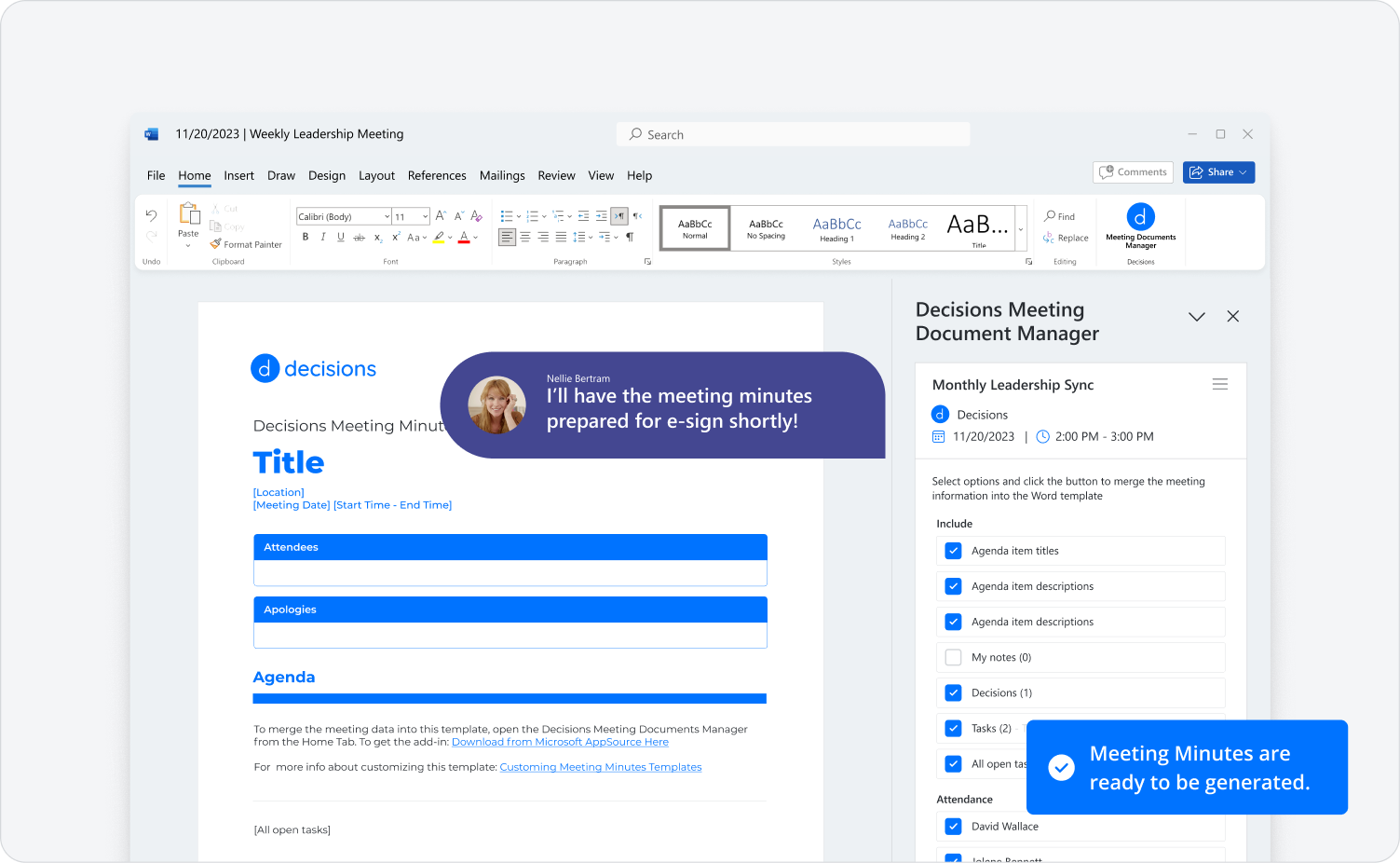
Task: Decrease the paragraph indent
Action: tap(584, 216)
